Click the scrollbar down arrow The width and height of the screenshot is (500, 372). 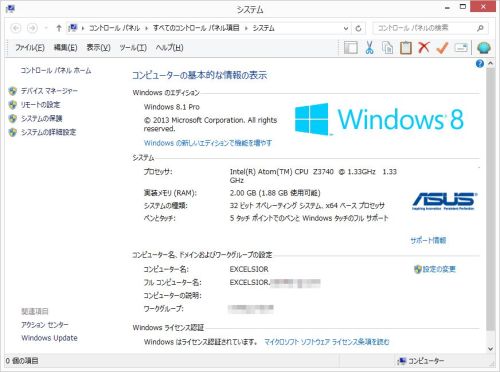tap(490, 349)
